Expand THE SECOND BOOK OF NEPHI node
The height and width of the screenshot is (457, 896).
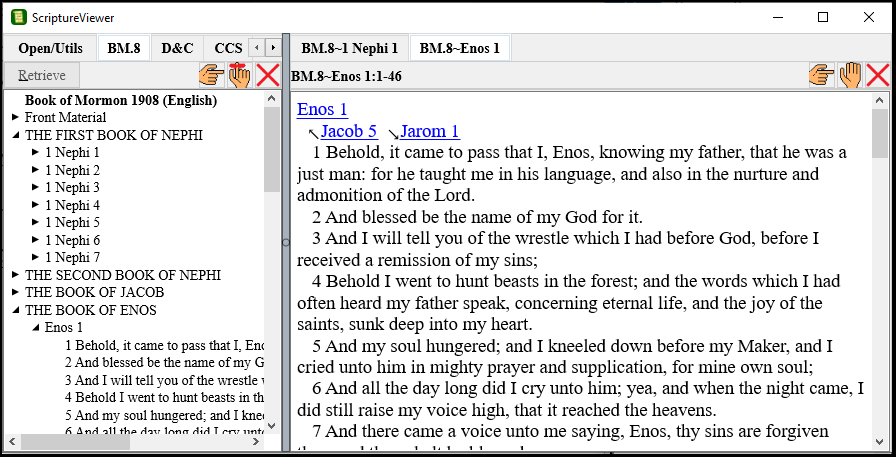[15, 275]
